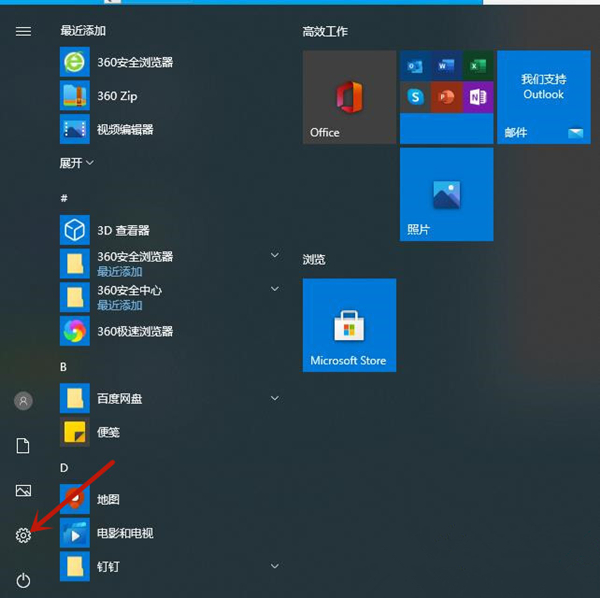Image resolution: width=600 pixels, height=598 pixels.
Task: Open the Office tile
Action: (349, 97)
